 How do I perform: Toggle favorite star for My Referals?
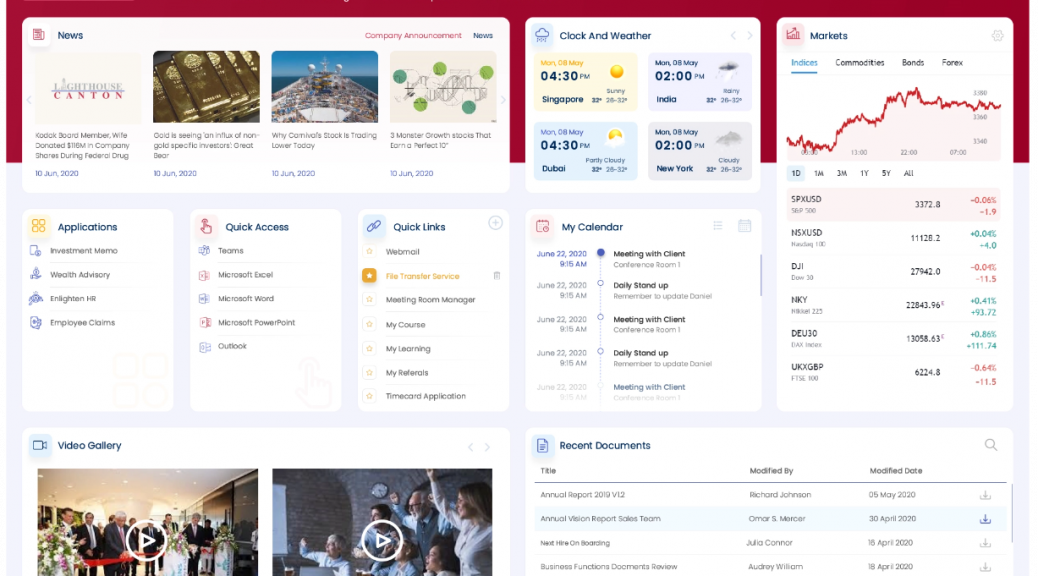[369, 372]
